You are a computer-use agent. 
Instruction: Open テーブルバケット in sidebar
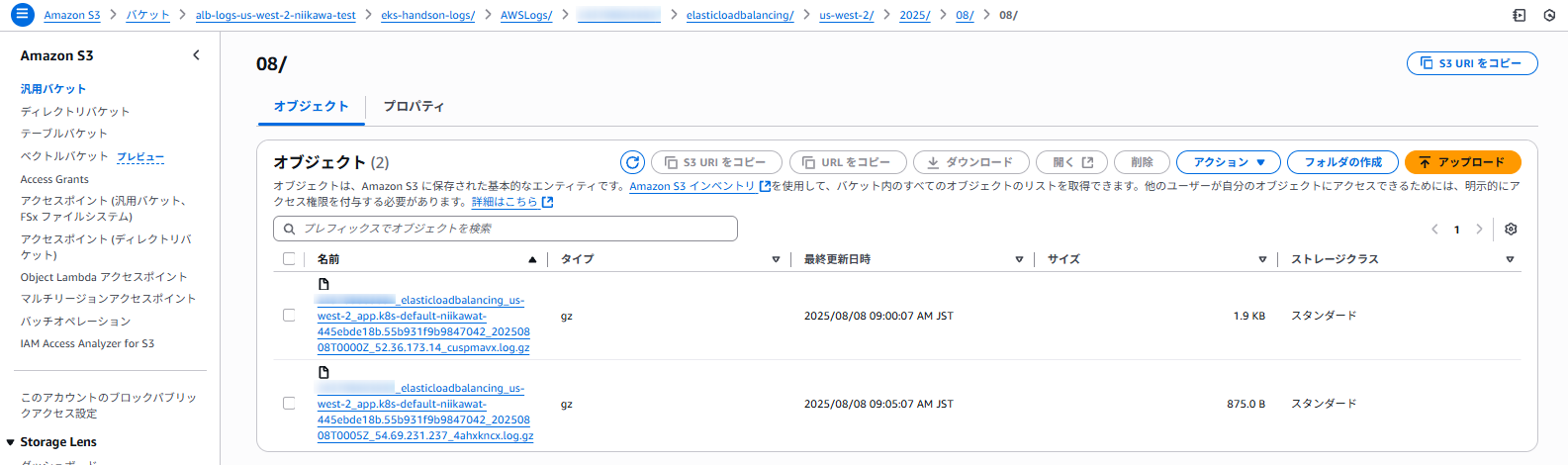tap(64, 134)
